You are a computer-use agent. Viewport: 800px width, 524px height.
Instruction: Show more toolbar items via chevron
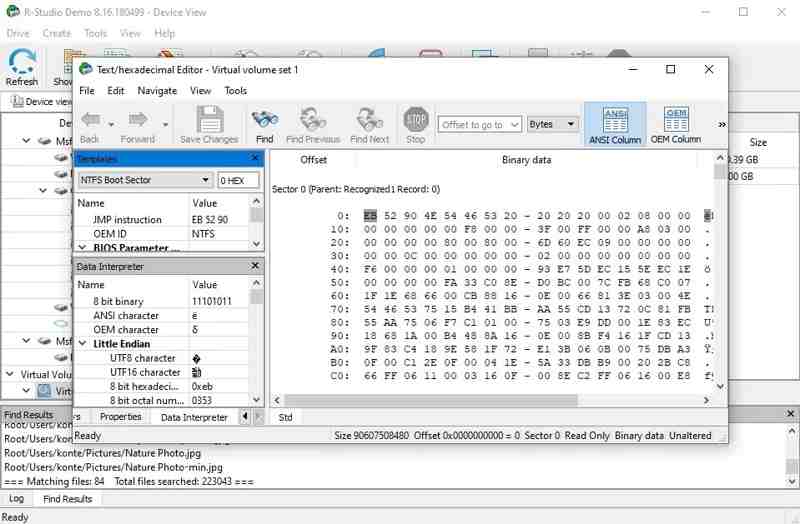[722, 124]
